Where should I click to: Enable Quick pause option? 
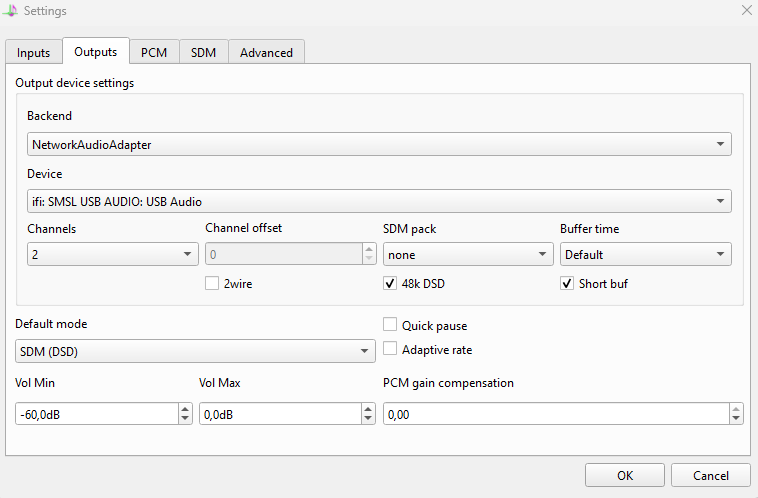pyautogui.click(x=390, y=324)
